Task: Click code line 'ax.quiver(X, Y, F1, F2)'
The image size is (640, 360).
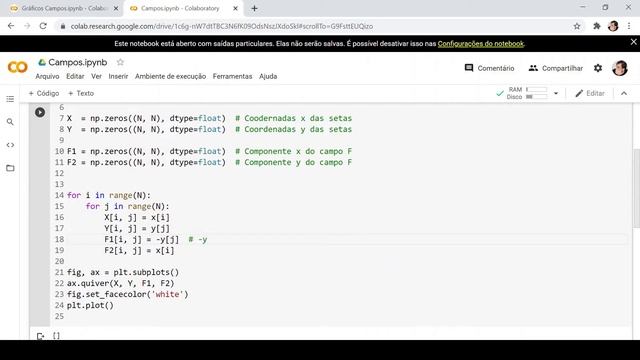Action: pos(120,283)
